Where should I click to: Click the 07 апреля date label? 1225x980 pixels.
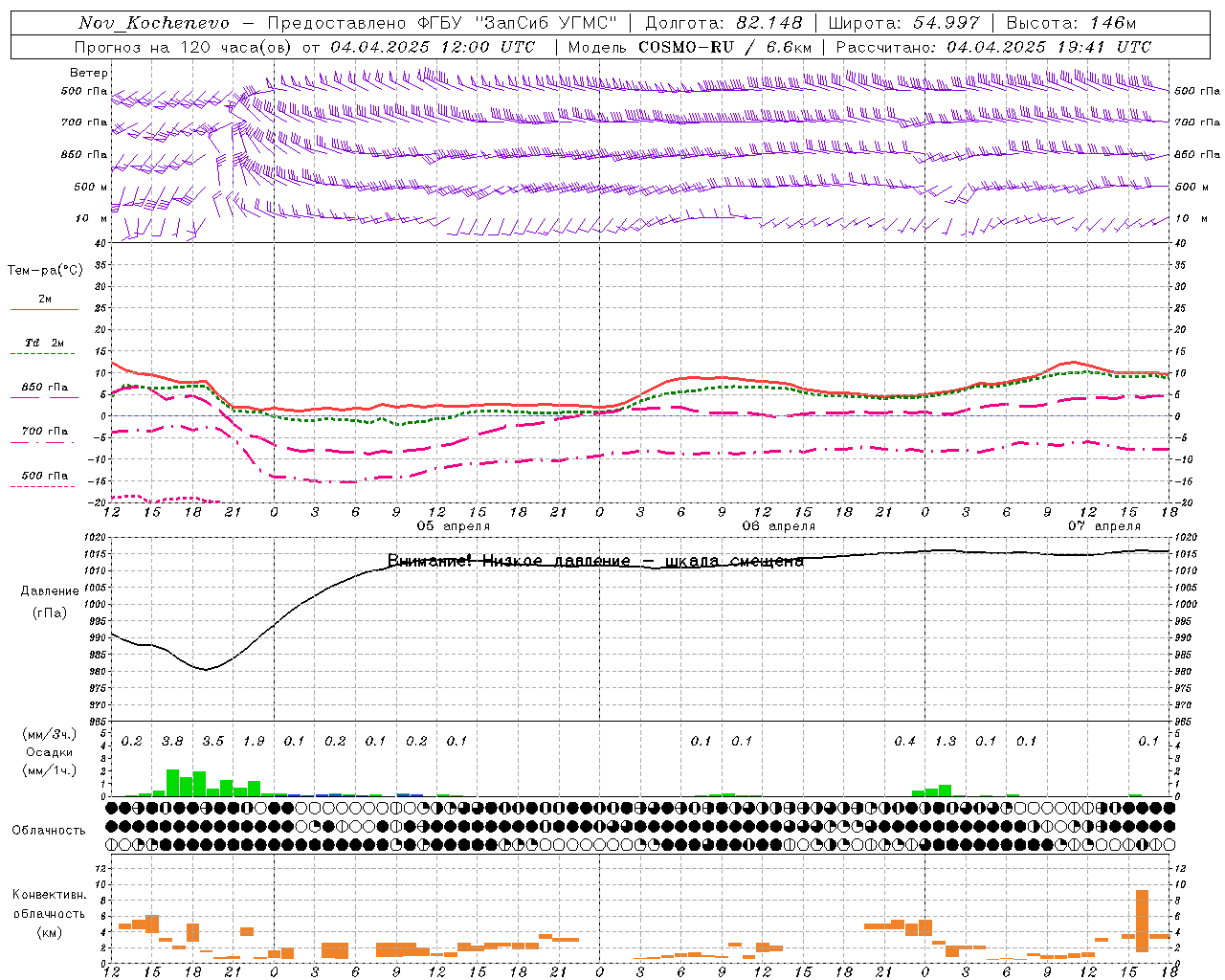pyautogui.click(x=1103, y=526)
